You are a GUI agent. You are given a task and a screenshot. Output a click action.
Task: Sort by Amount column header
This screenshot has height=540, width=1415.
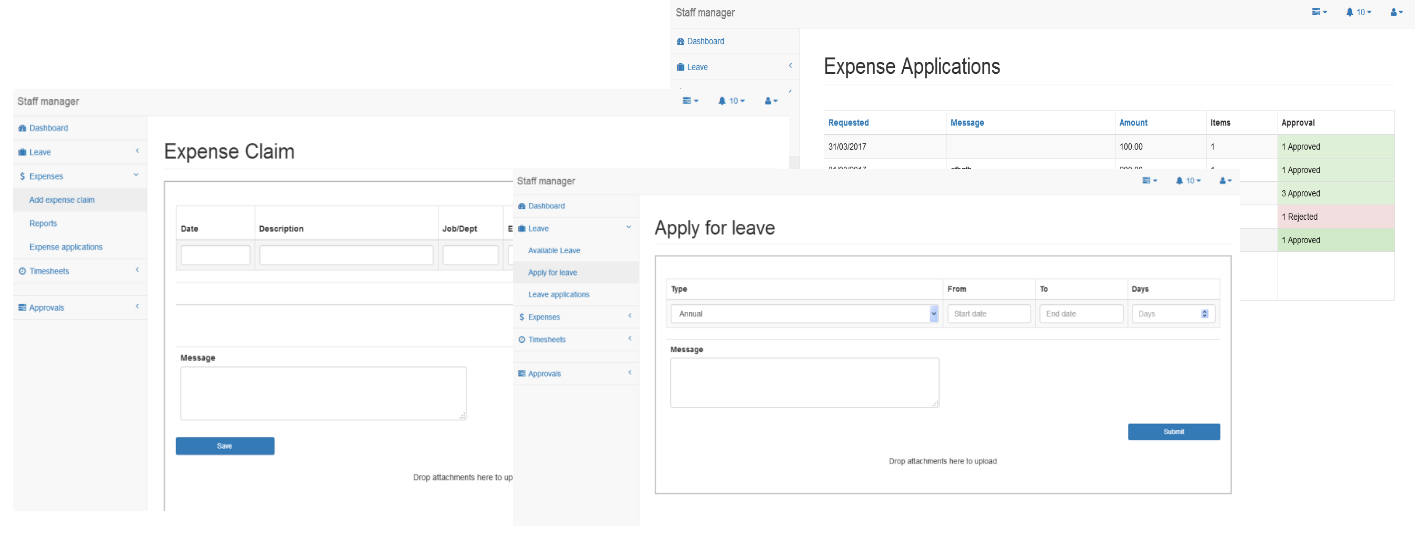point(1133,123)
